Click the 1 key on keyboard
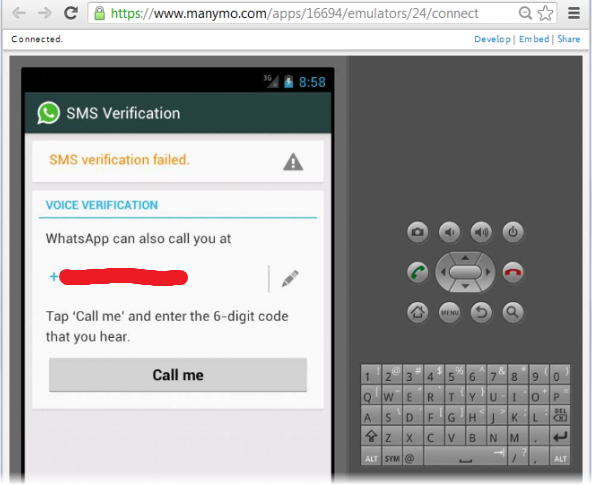The width and height of the screenshot is (592, 485). pyautogui.click(x=371, y=375)
